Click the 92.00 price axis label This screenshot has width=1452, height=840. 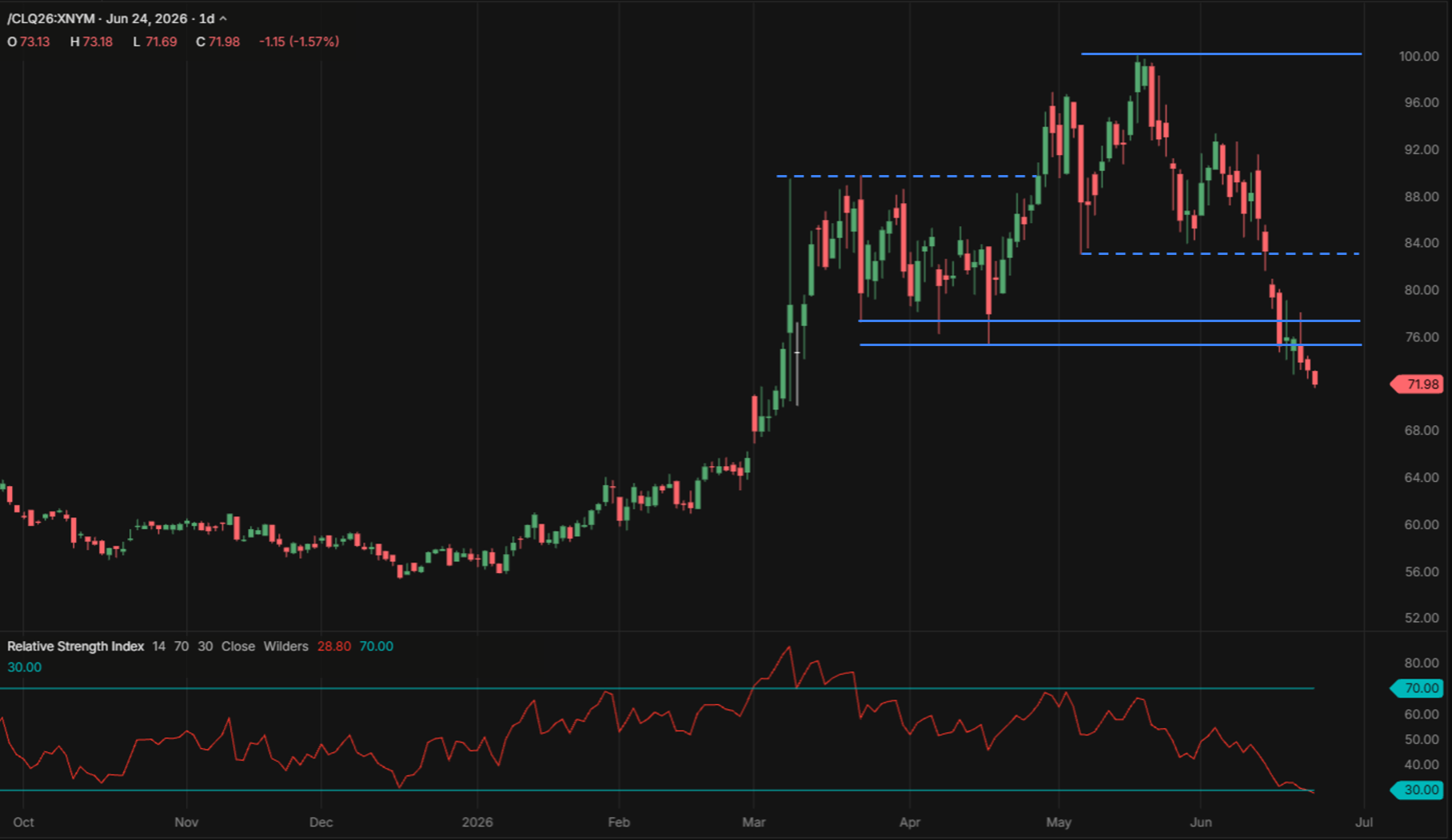pyautogui.click(x=1421, y=149)
